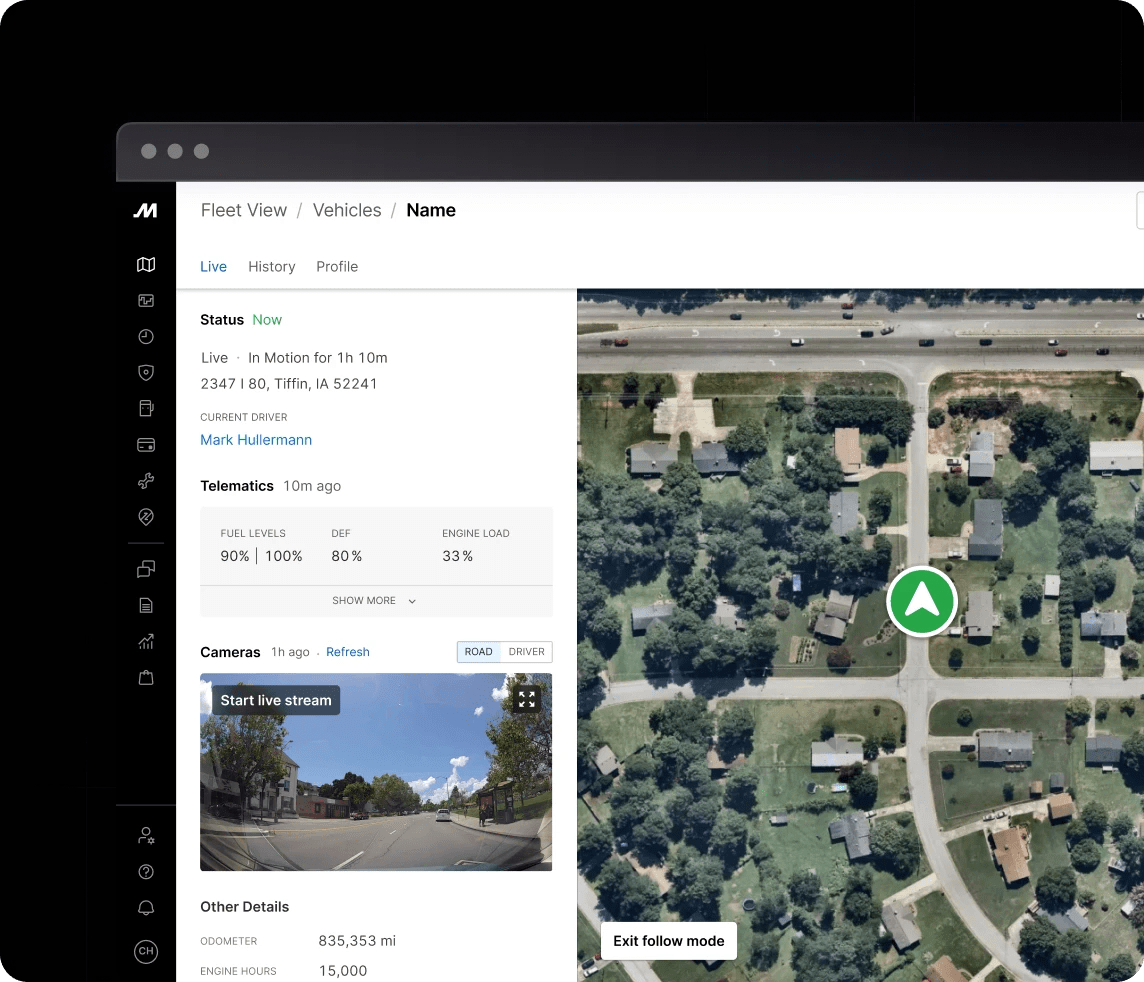This screenshot has height=982, width=1144.
Task: Switch to the Profile tab
Action: pos(337,267)
